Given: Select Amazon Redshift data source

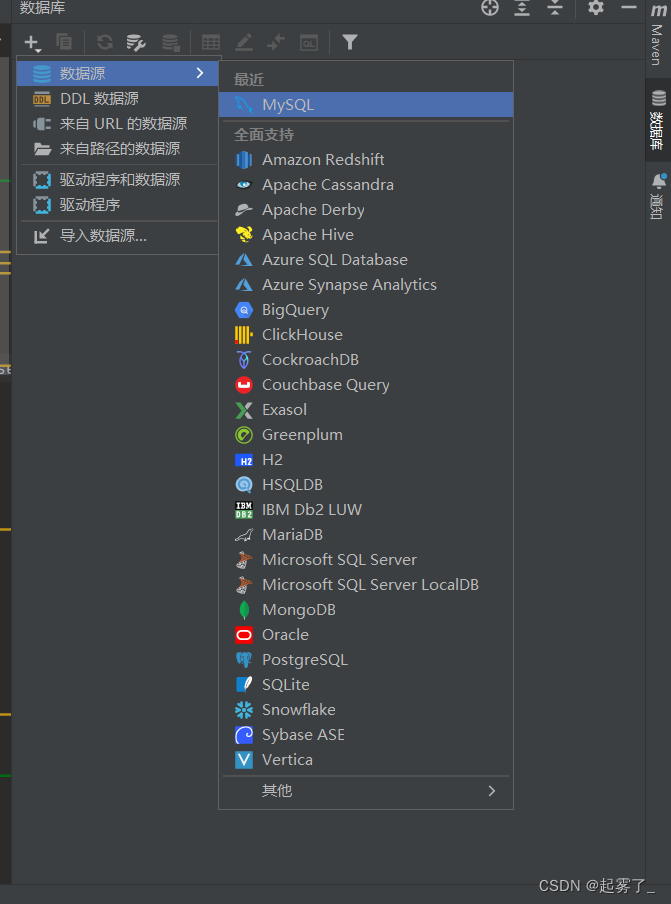Looking at the screenshot, I should click(x=366, y=160).
